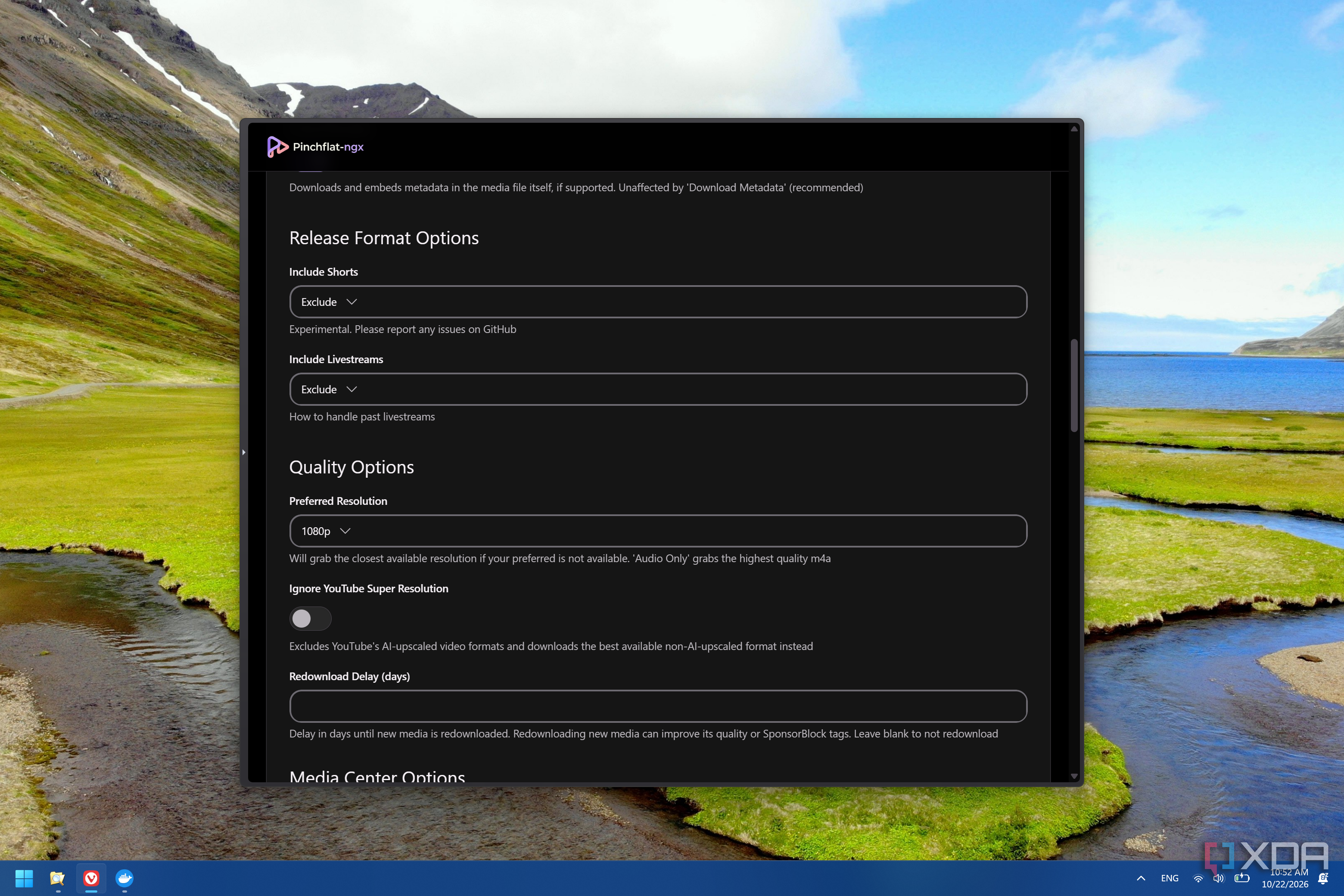Open the Docker Desktop taskbar icon
1344x896 pixels.
124,878
